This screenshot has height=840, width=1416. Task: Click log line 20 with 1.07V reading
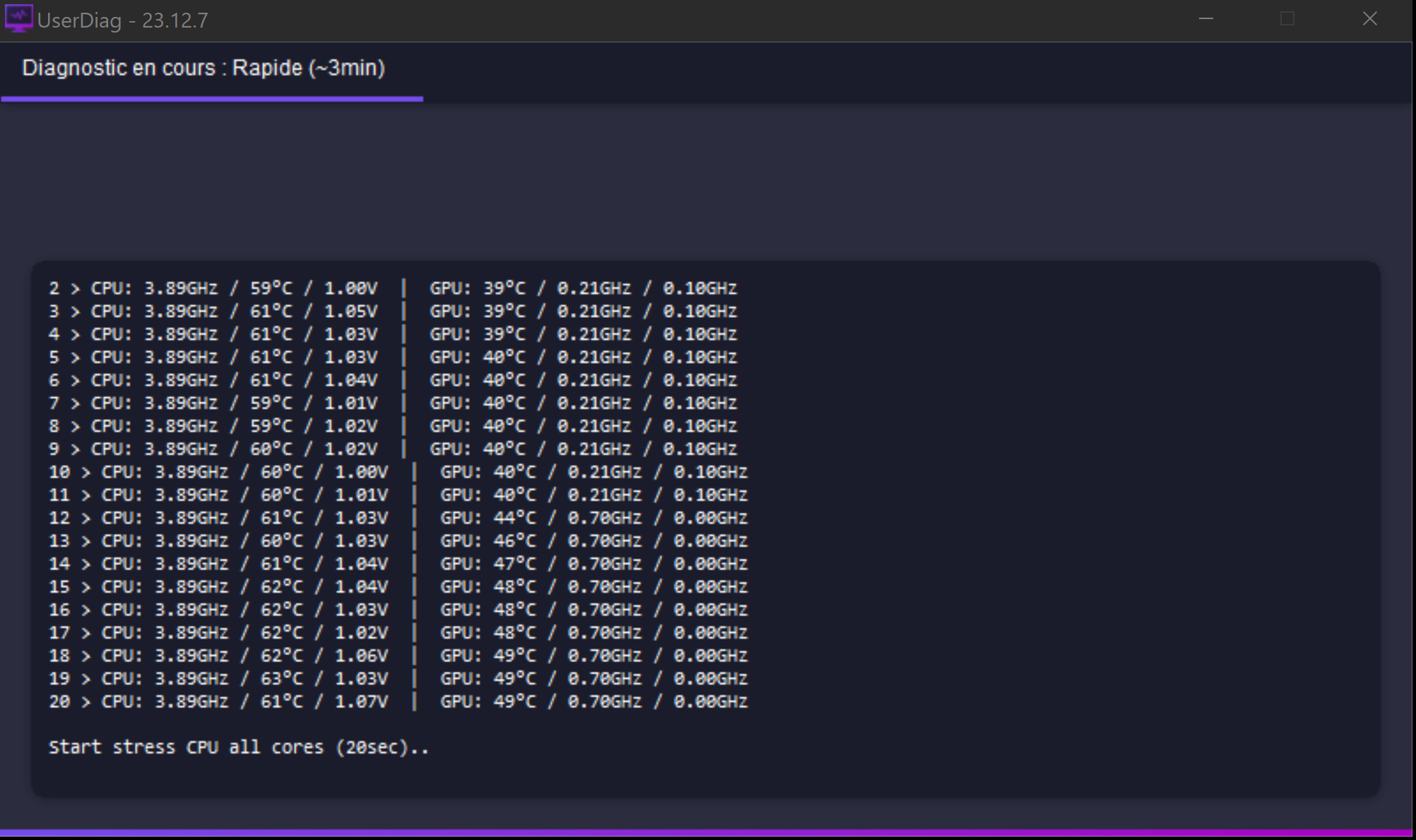point(397,702)
